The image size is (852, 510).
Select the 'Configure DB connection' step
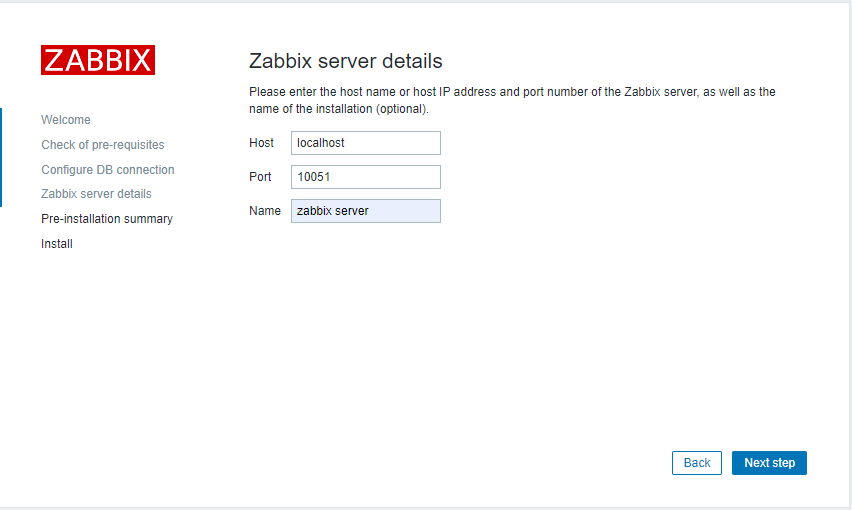click(108, 170)
